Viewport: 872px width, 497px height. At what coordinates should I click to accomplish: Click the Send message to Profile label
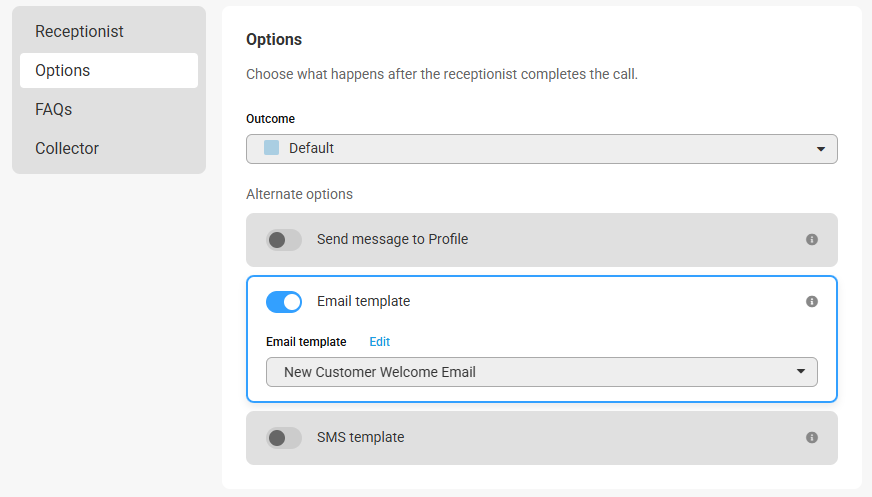[x=392, y=239]
